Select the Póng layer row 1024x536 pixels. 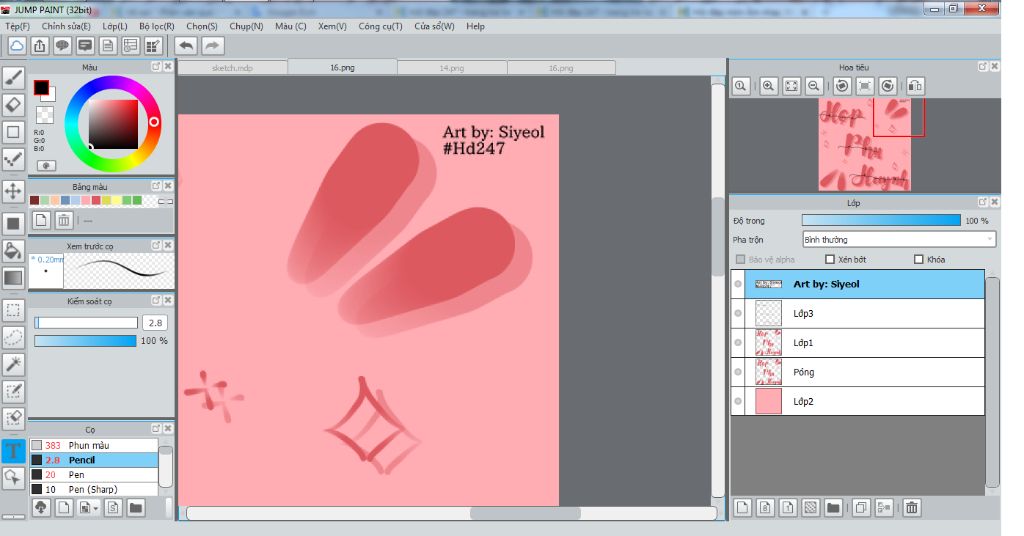click(857, 372)
